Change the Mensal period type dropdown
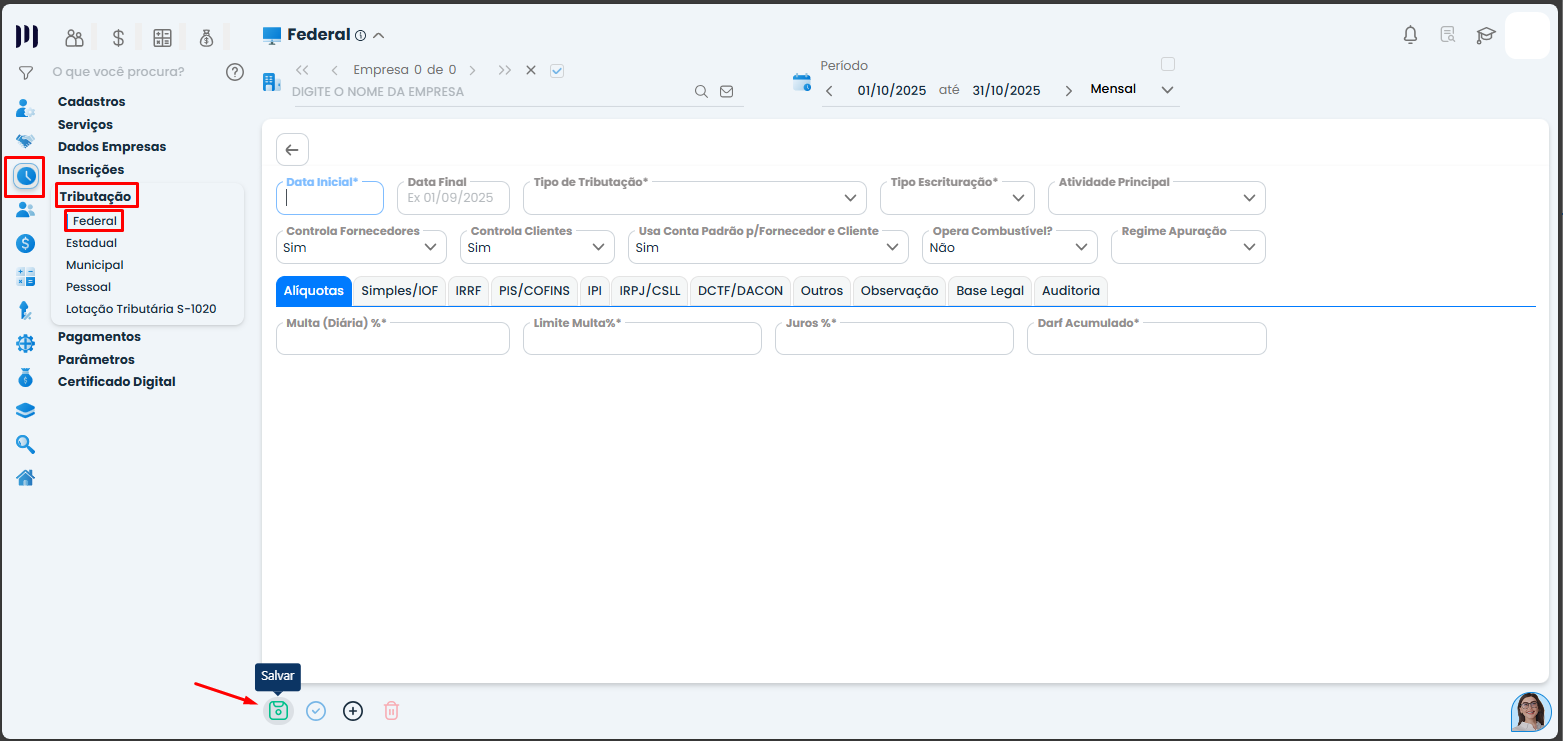Viewport: 1563px width, 741px height. click(1132, 90)
